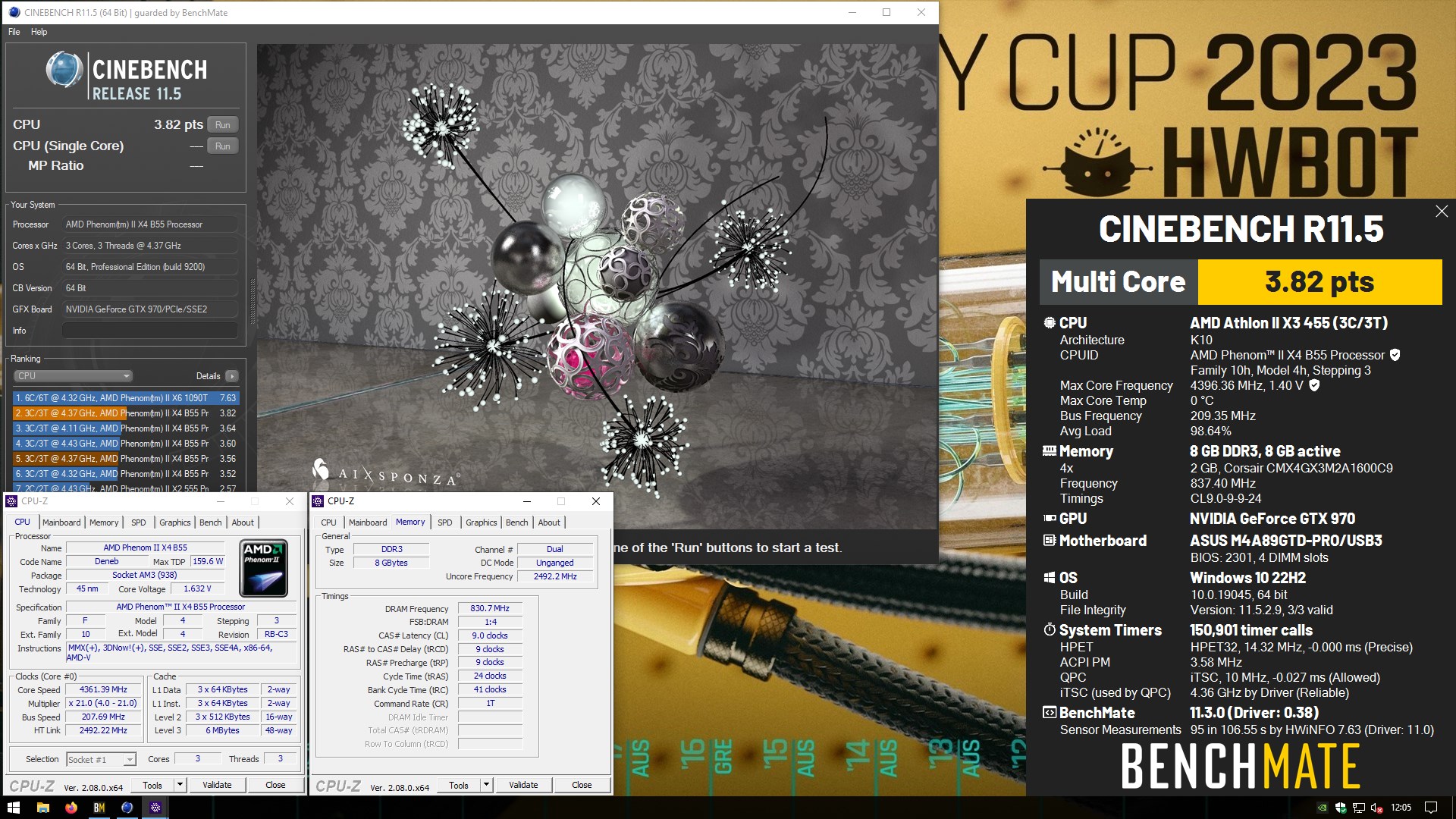Click the left CPU-Z window title icon

tap(11, 501)
